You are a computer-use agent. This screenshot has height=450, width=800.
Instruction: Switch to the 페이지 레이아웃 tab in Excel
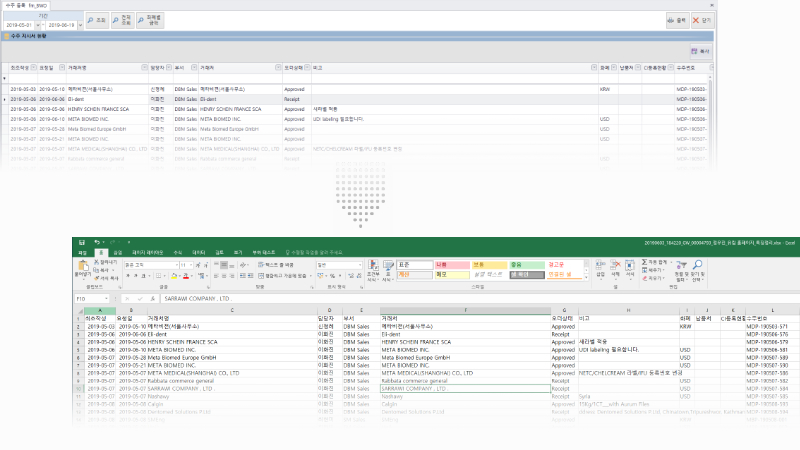click(147, 253)
